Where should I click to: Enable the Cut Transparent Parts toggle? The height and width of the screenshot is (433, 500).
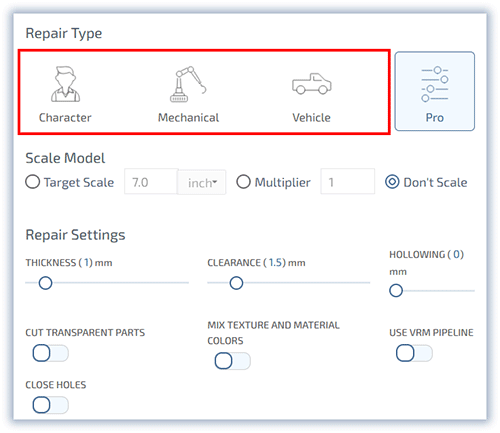(x=51, y=353)
